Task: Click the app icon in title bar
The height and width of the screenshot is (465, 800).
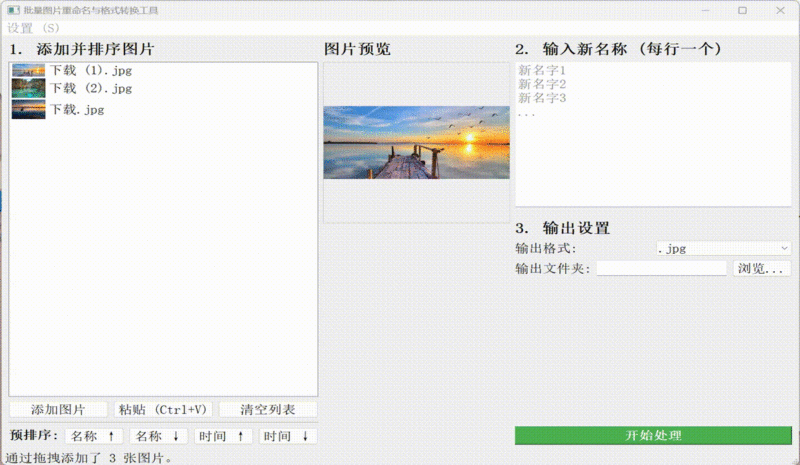Action: pos(13,10)
